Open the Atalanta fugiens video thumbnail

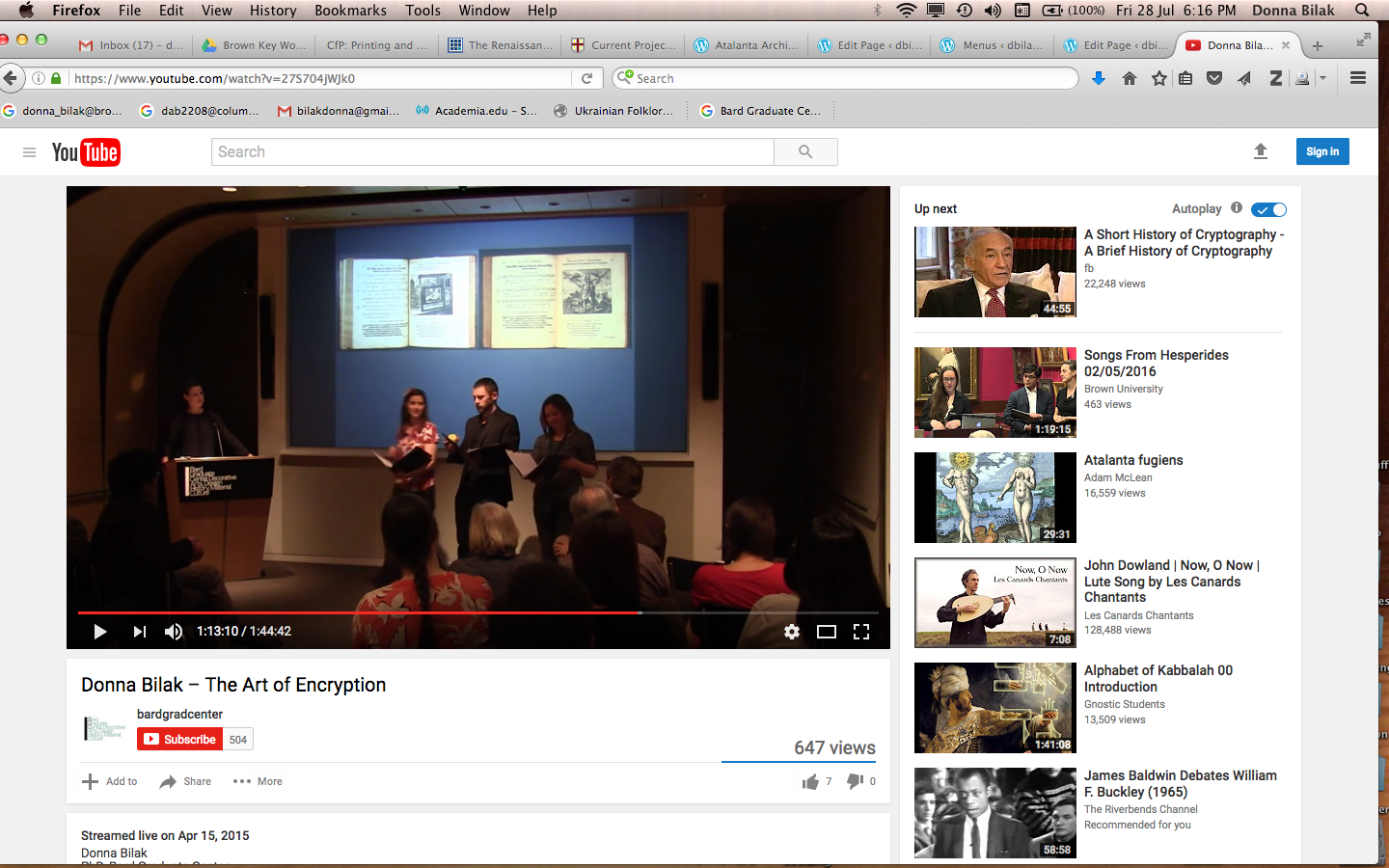[x=994, y=498]
